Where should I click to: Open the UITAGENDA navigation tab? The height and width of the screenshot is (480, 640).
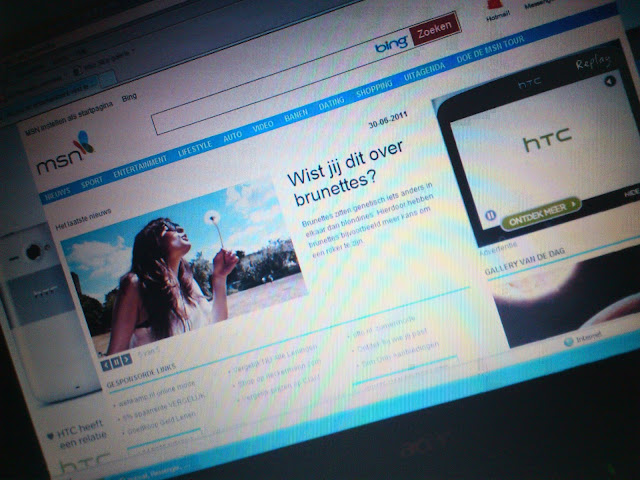424,72
